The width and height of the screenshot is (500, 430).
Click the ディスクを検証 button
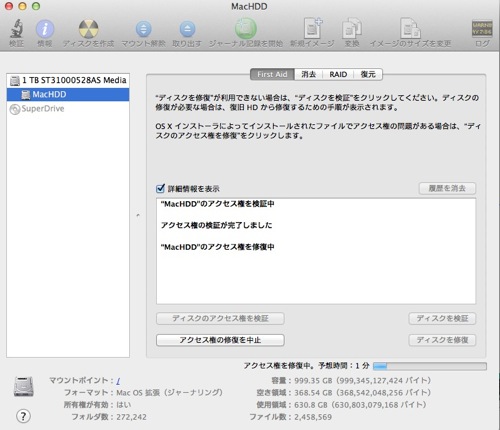[x=442, y=318]
